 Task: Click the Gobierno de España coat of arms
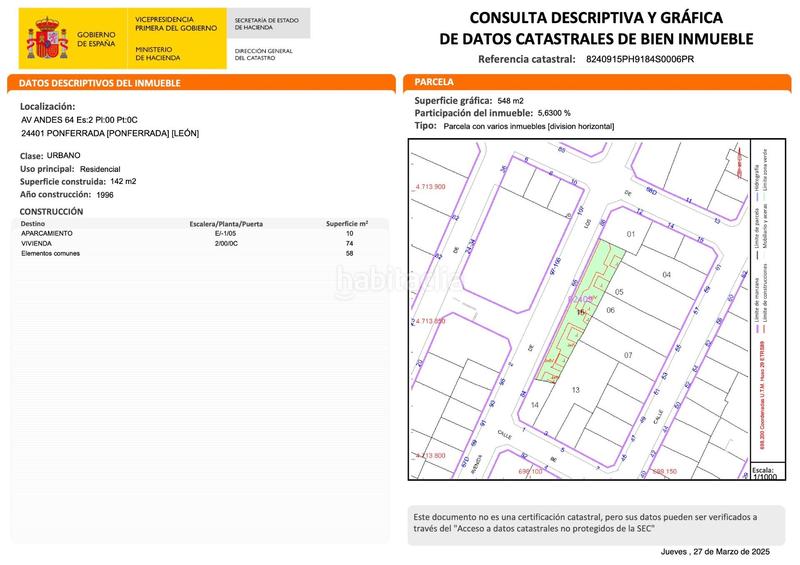[47, 39]
